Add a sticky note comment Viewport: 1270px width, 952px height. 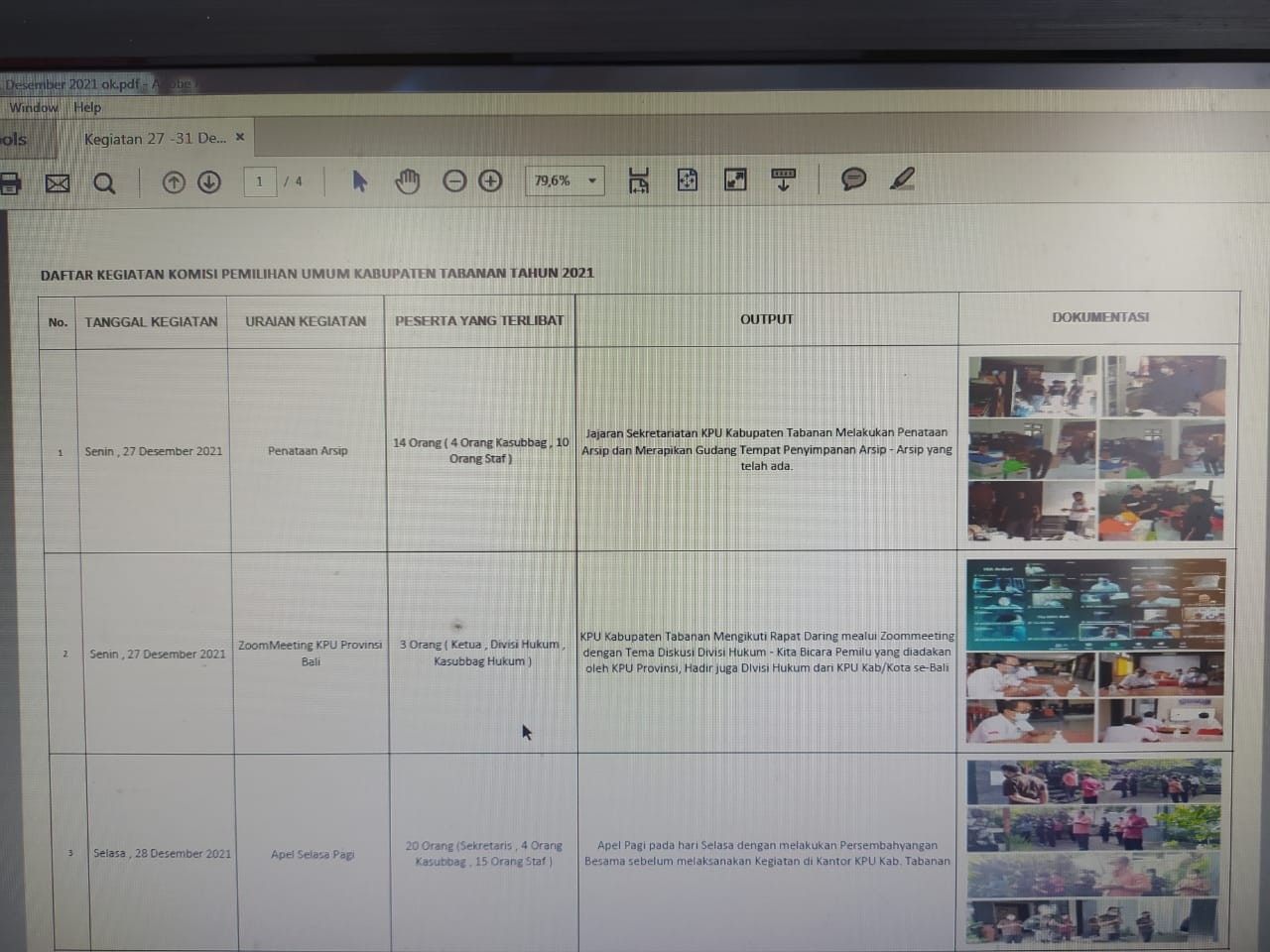[853, 178]
